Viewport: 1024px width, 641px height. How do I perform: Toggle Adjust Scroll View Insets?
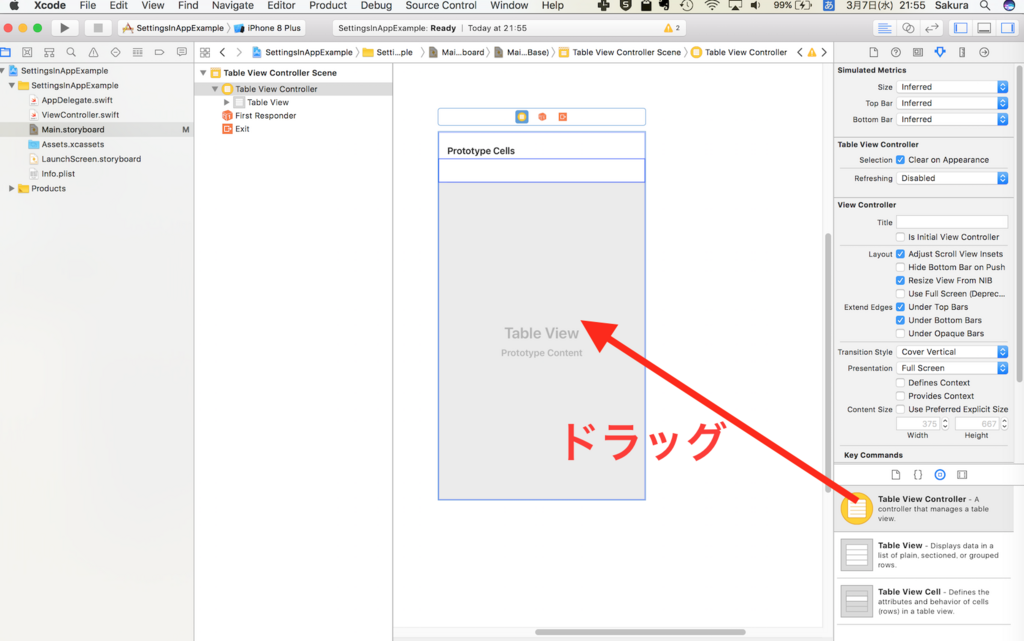[x=901, y=254]
